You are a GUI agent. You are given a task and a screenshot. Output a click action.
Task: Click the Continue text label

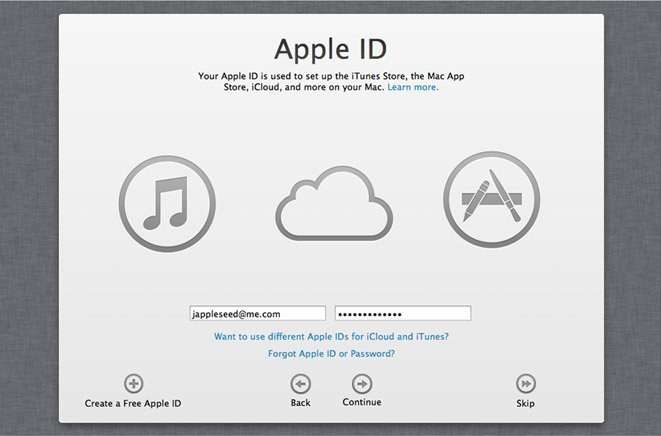tap(362, 403)
